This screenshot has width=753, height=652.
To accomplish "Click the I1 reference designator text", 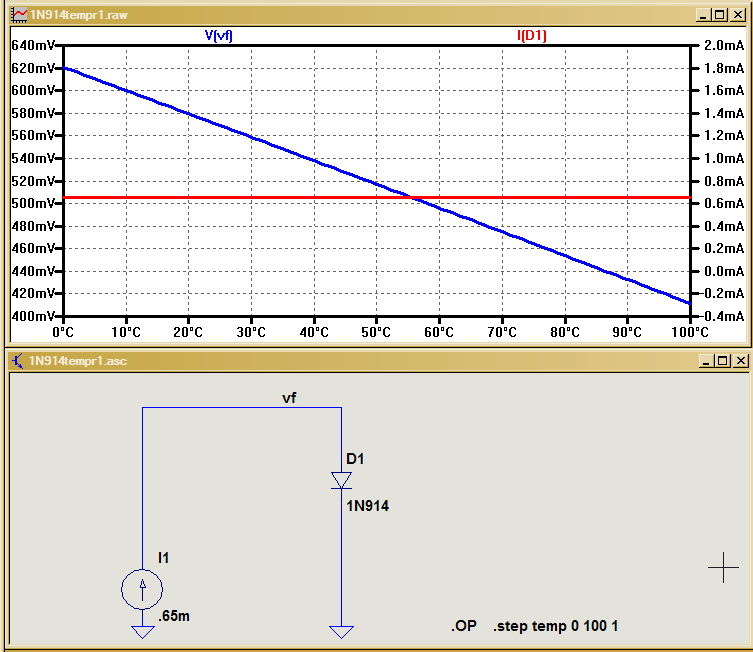I will point(163,558).
